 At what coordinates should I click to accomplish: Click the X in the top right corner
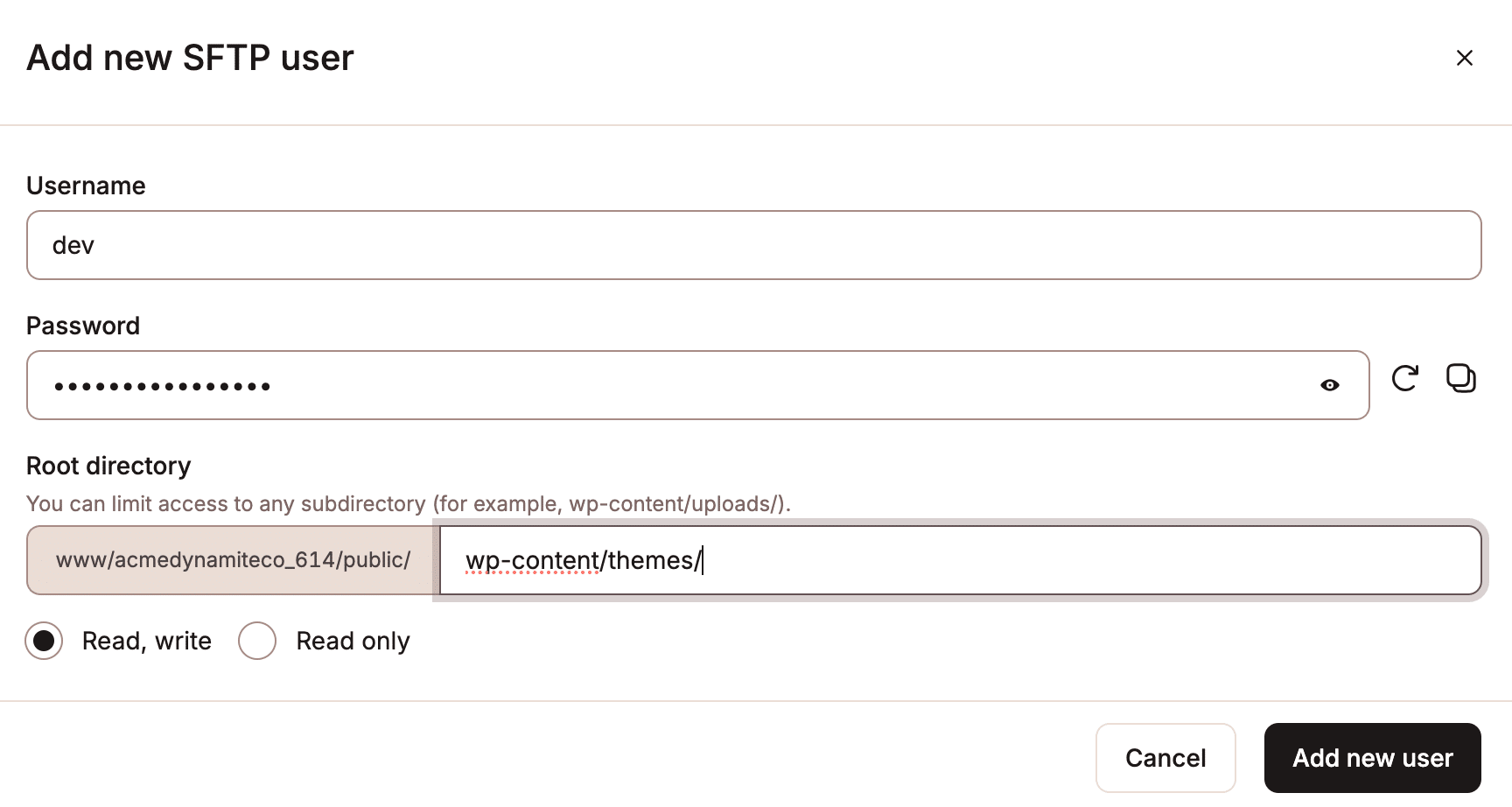(1465, 58)
